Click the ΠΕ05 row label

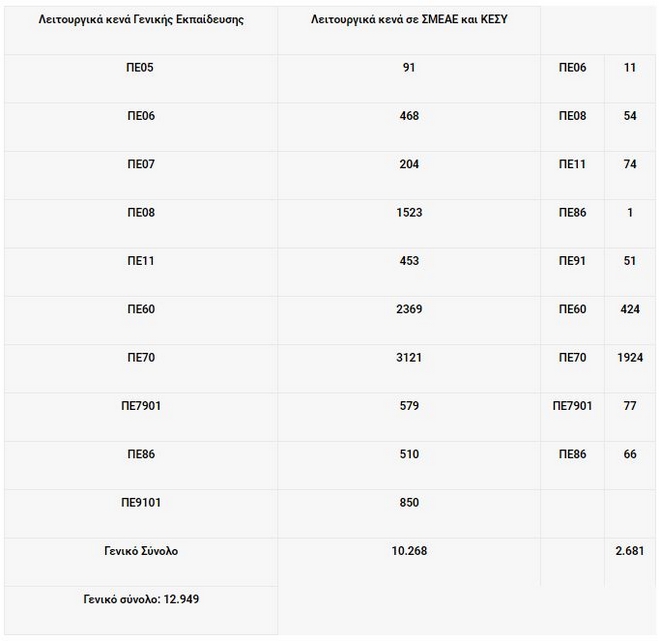coord(141,68)
